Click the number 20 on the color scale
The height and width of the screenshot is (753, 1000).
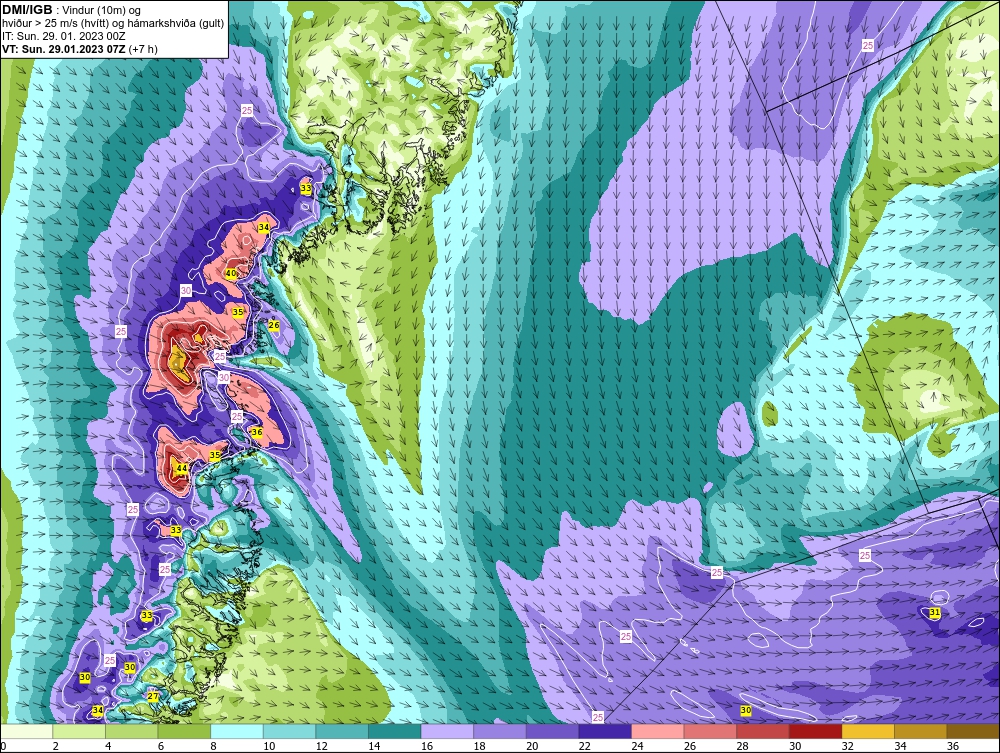[x=532, y=746]
